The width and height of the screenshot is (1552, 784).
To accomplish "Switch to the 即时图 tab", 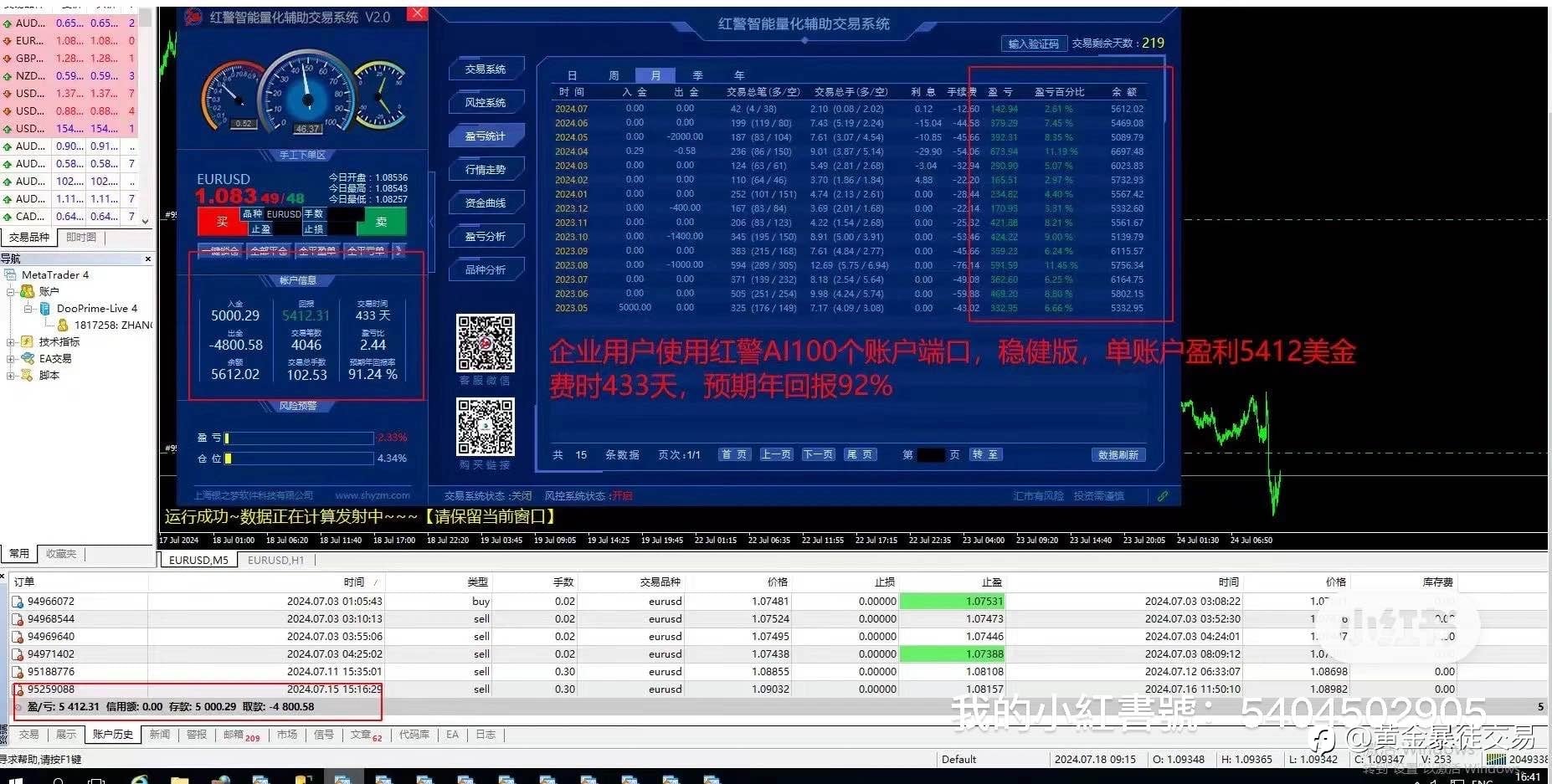I will [x=81, y=238].
